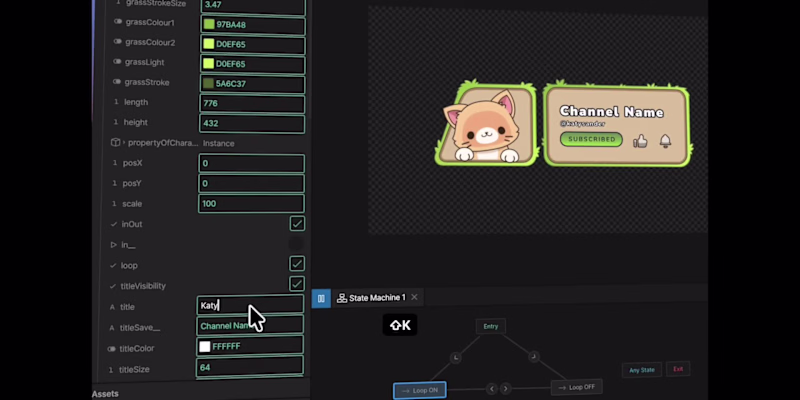Viewport: 800px width, 400px height.
Task: Fire the in__ trigger button
Action: (295, 244)
